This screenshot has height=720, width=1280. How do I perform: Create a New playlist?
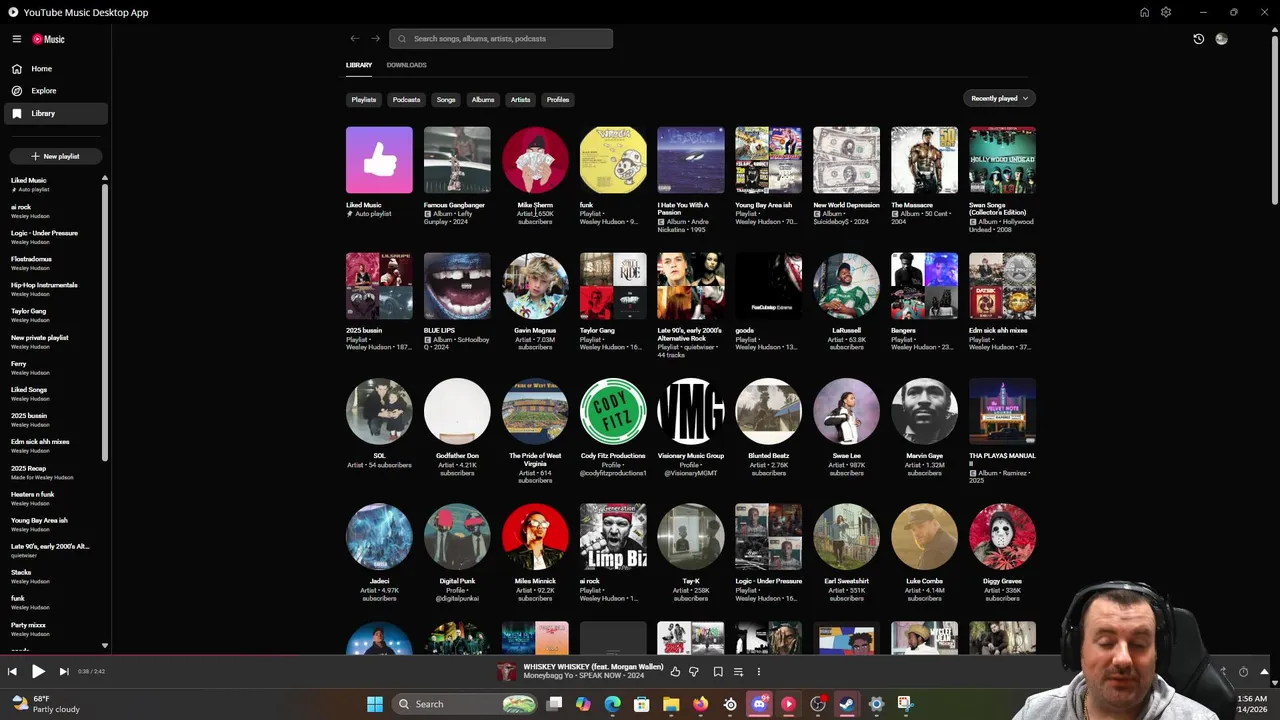pos(55,156)
